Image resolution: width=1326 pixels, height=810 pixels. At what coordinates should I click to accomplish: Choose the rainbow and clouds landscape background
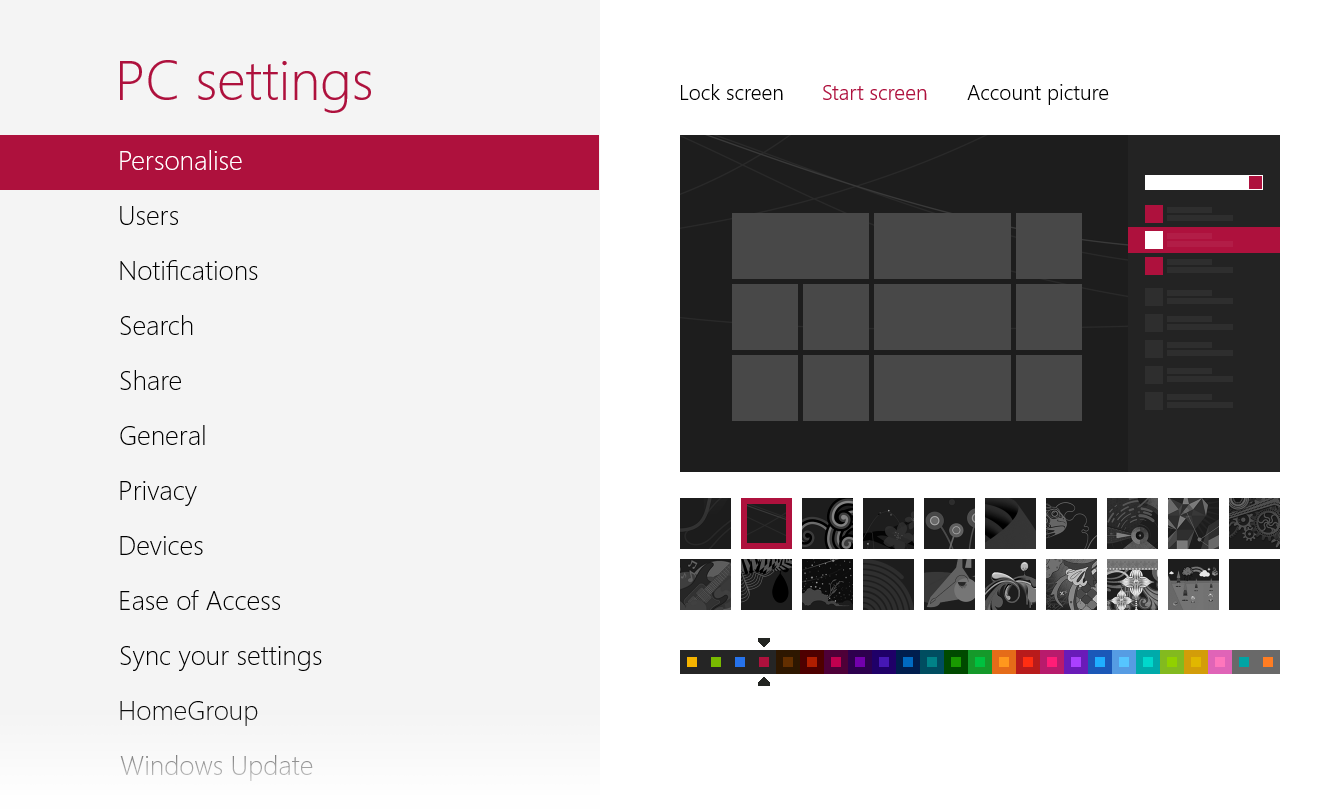1193,584
